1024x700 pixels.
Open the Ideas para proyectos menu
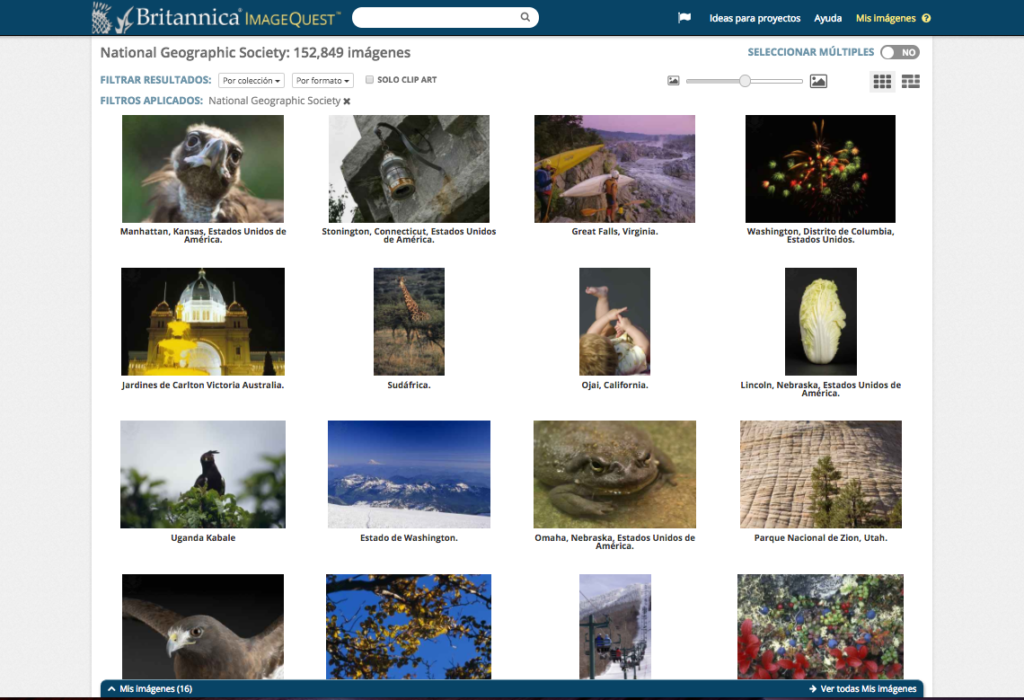coord(754,17)
